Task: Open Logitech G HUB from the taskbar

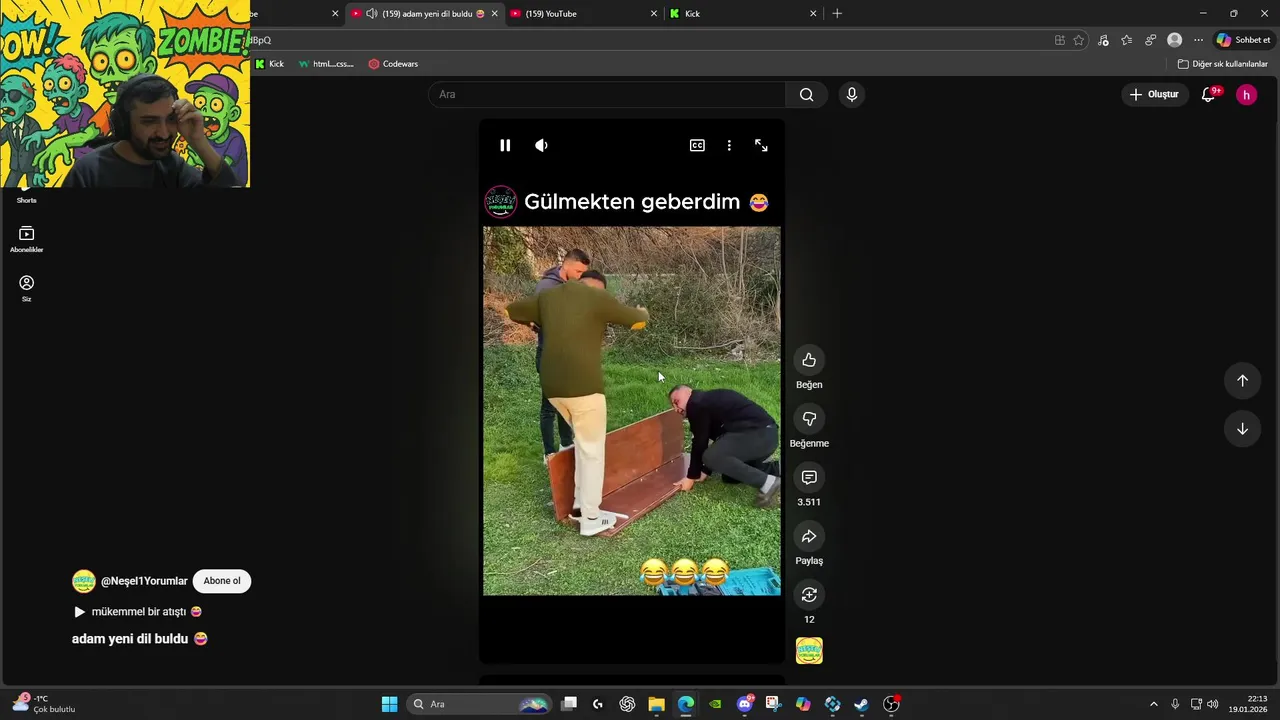Action: pos(598,704)
